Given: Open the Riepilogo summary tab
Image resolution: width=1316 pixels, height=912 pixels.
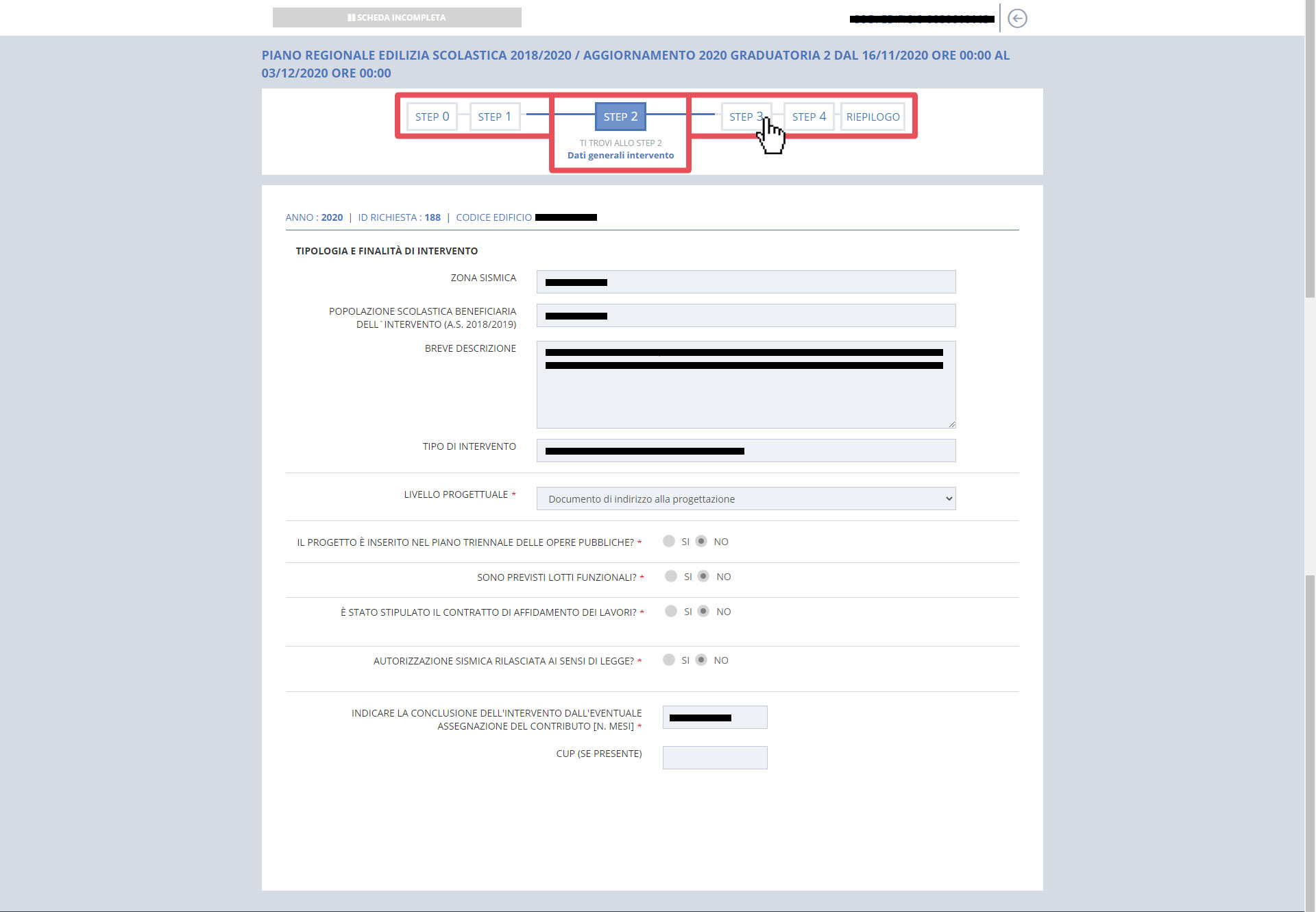Looking at the screenshot, I should click(x=873, y=117).
